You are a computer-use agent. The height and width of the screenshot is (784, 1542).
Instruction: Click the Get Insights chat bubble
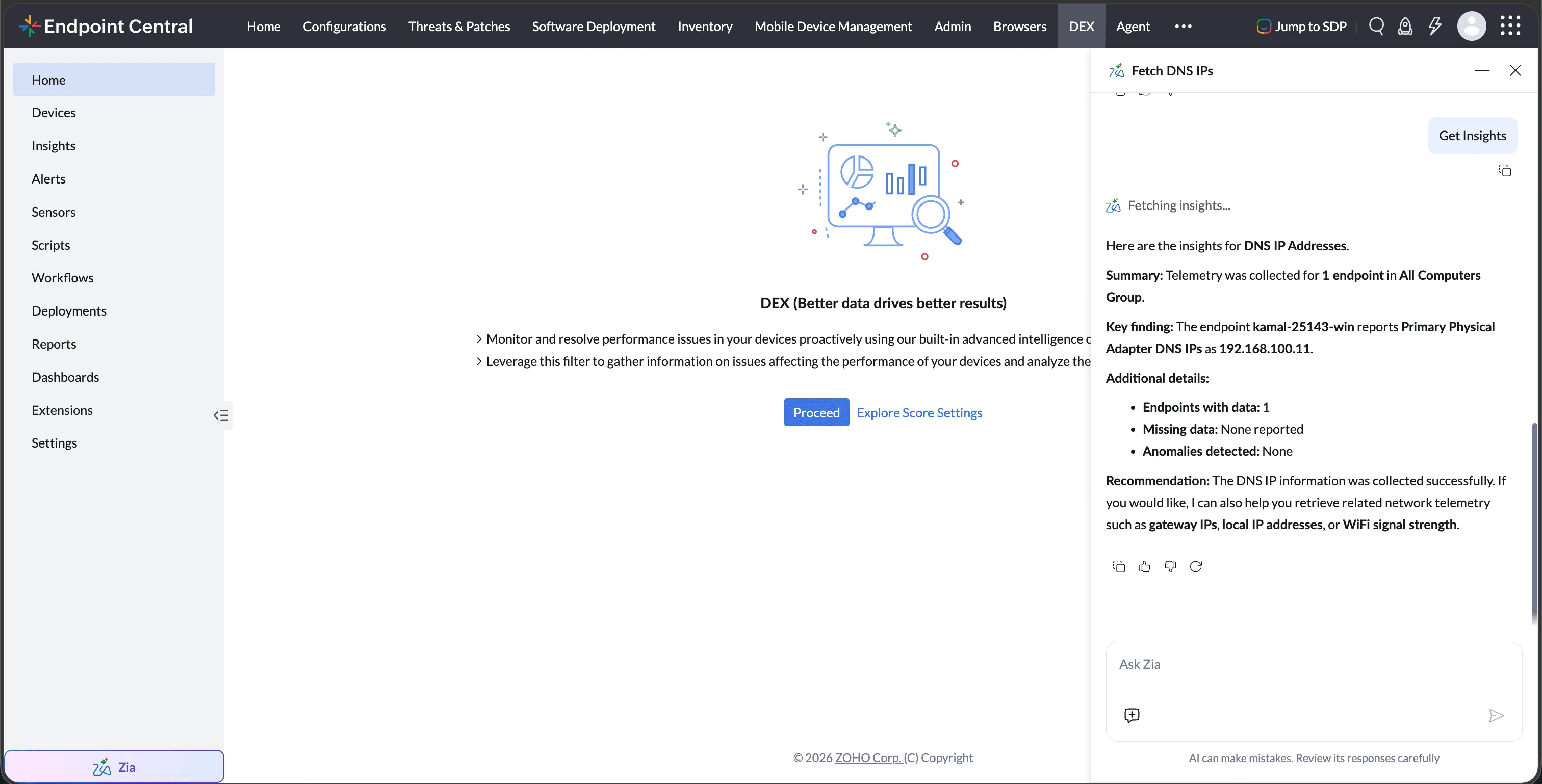point(1473,135)
